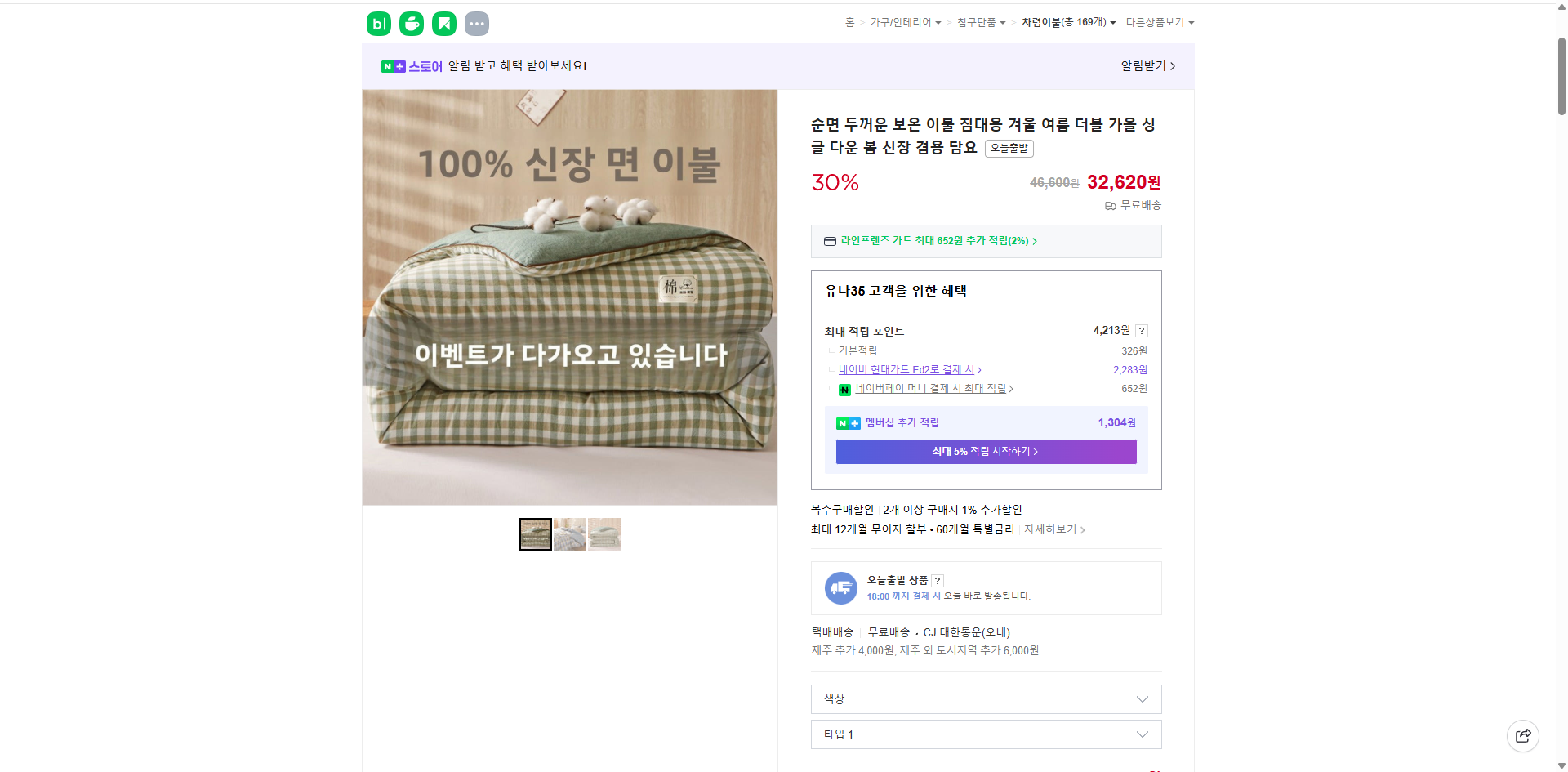Viewport: 1568px width, 772px height.
Task: Click the delivery truck icon in 오늘출발 box
Action: 840,587
